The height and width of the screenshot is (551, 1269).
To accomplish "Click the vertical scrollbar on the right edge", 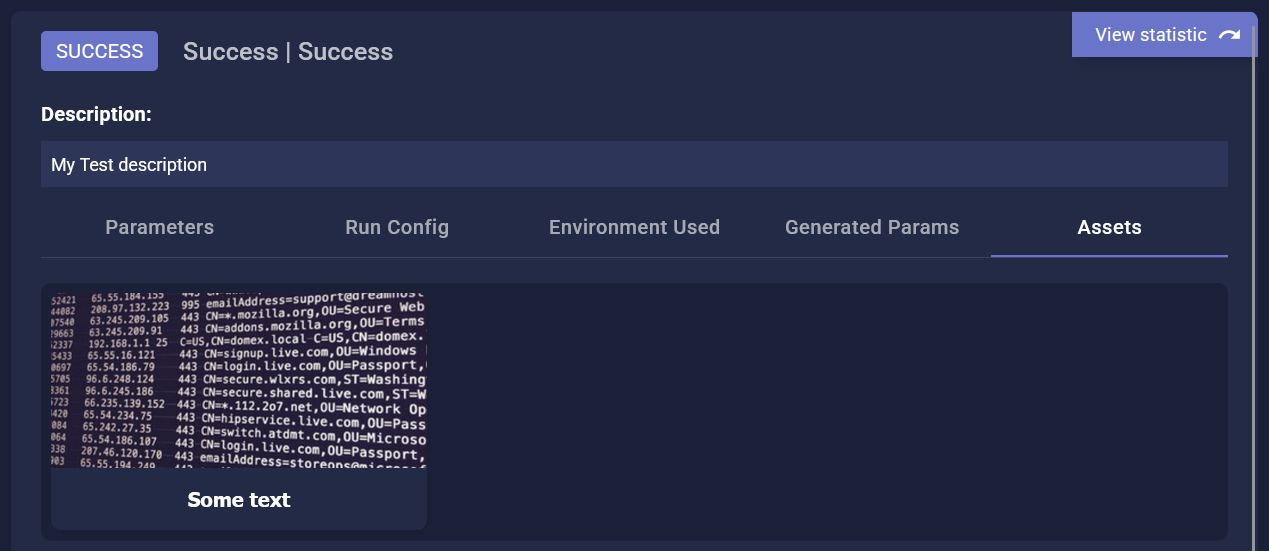I will point(1252,290).
